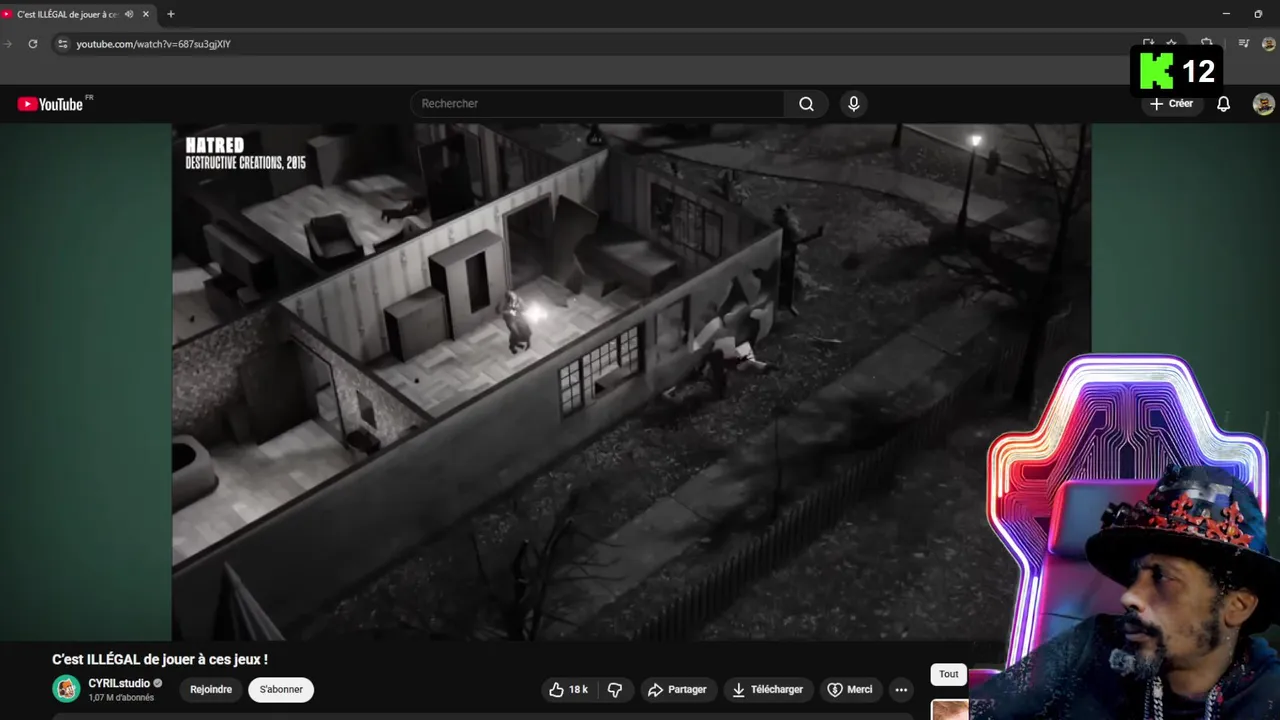Open a new browser tab
The height and width of the screenshot is (720, 1280).
pyautogui.click(x=171, y=14)
